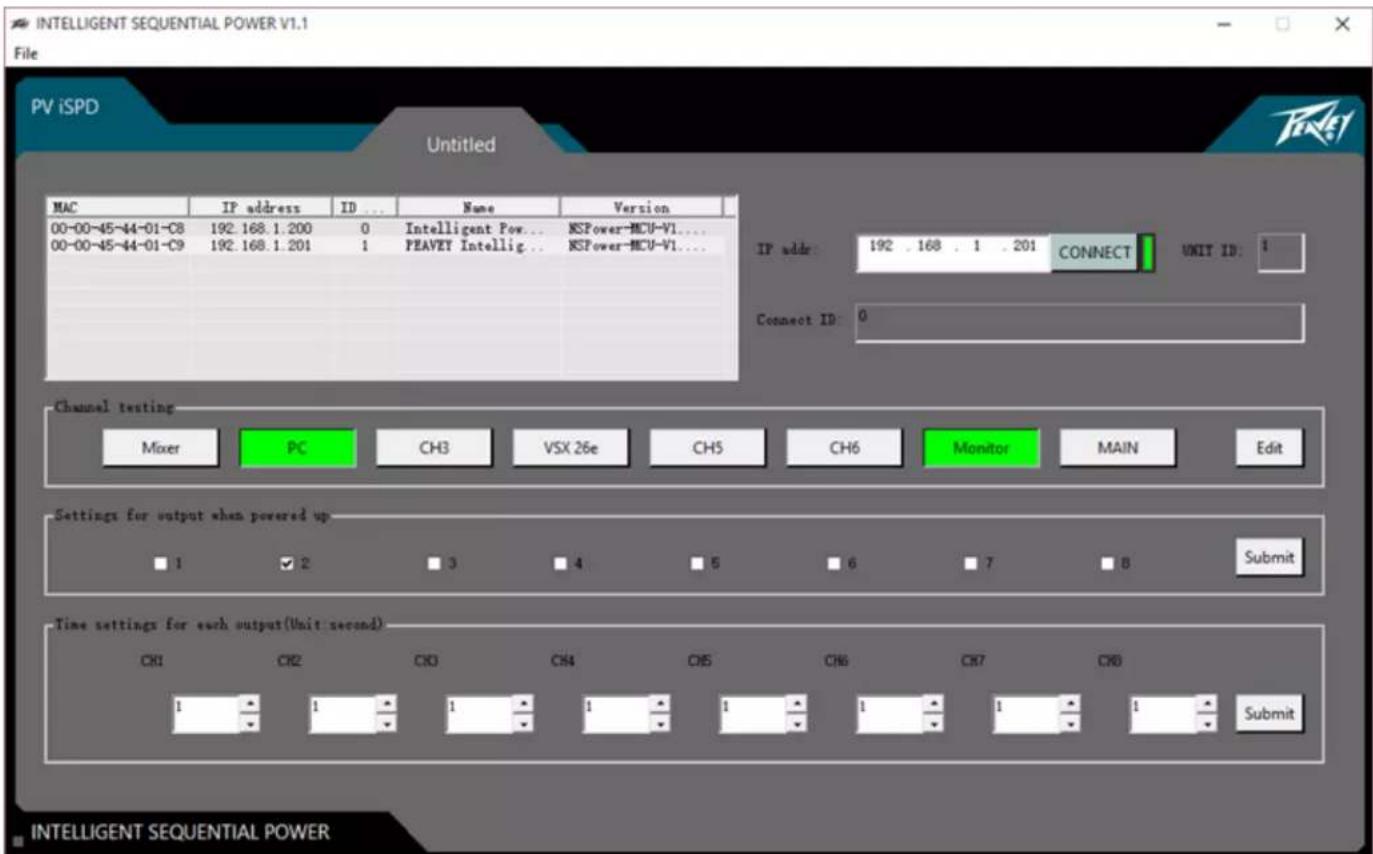Click the CH1 time value field
Viewport: 1373px width, 854px height.
click(x=206, y=714)
